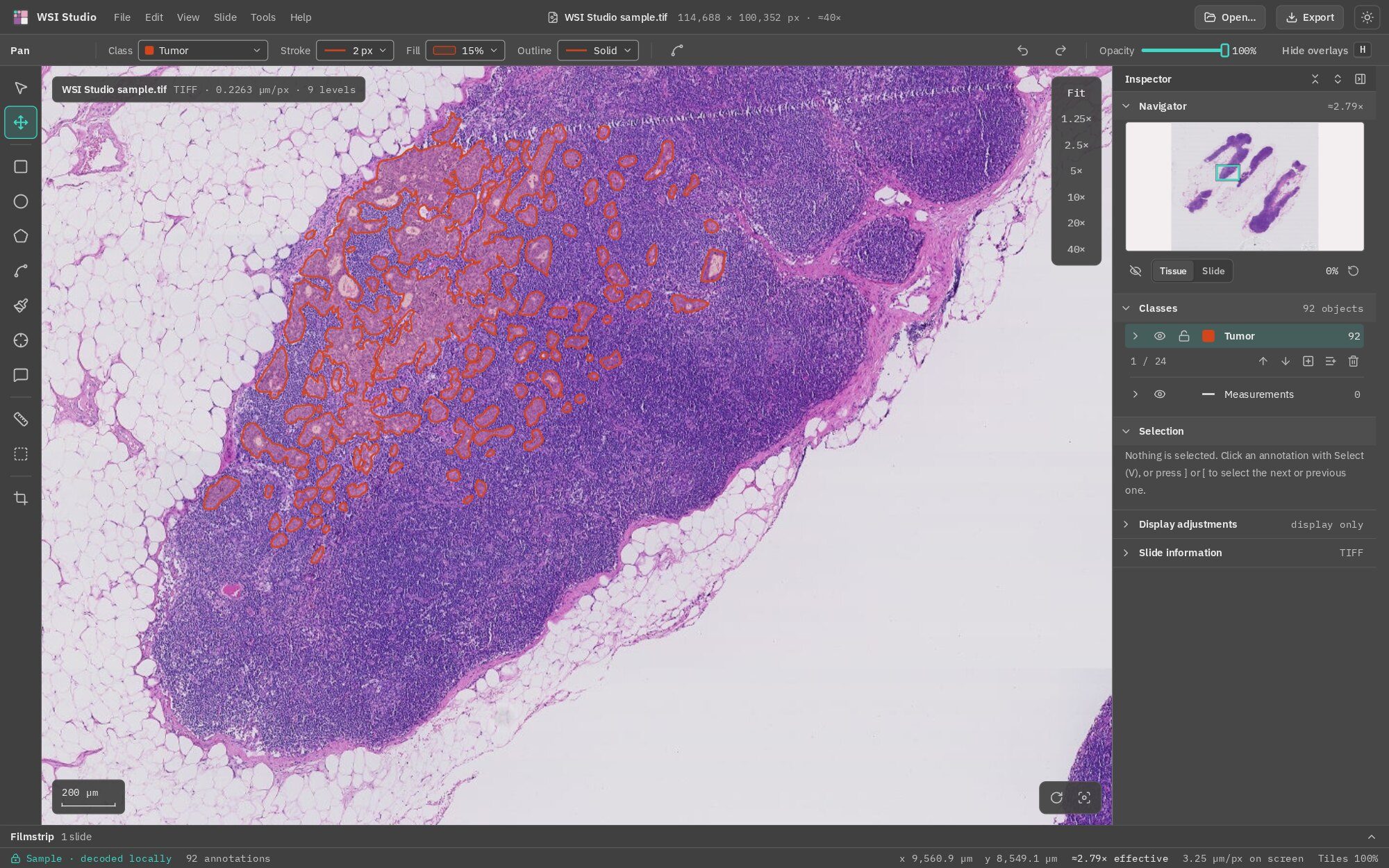Click the Export button

1309,17
